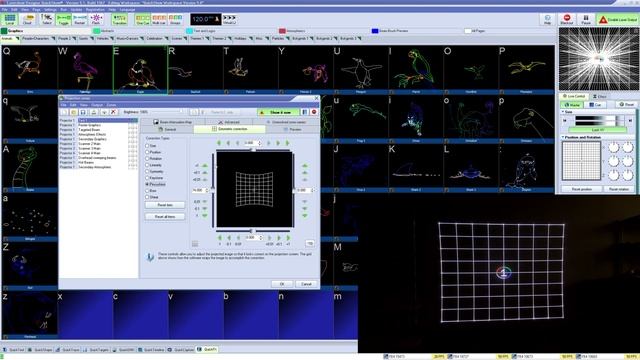The image size is (640, 360).
Task: Click the Pause icon in main toolbar
Action: (x=586, y=19)
